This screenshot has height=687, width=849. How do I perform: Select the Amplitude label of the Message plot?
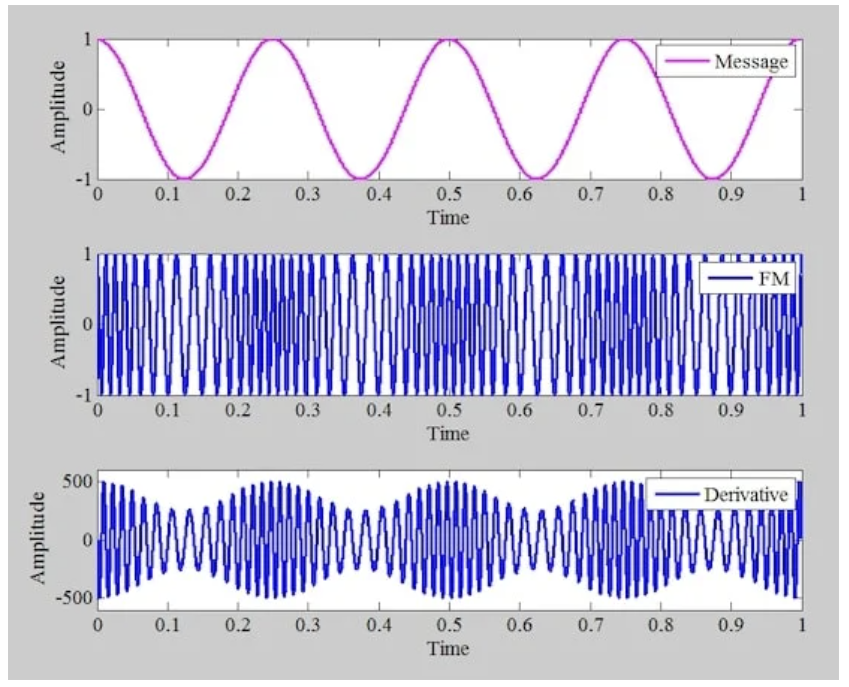58,107
